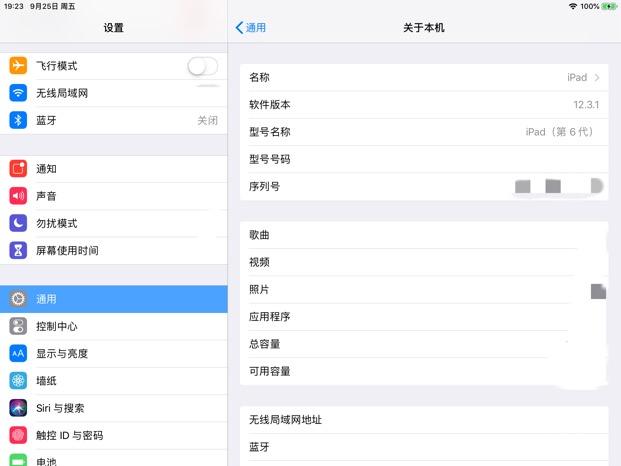Viewport: 621px width, 466px height.
Task: Tap the Bluetooth icon in sidebar
Action: click(18, 120)
